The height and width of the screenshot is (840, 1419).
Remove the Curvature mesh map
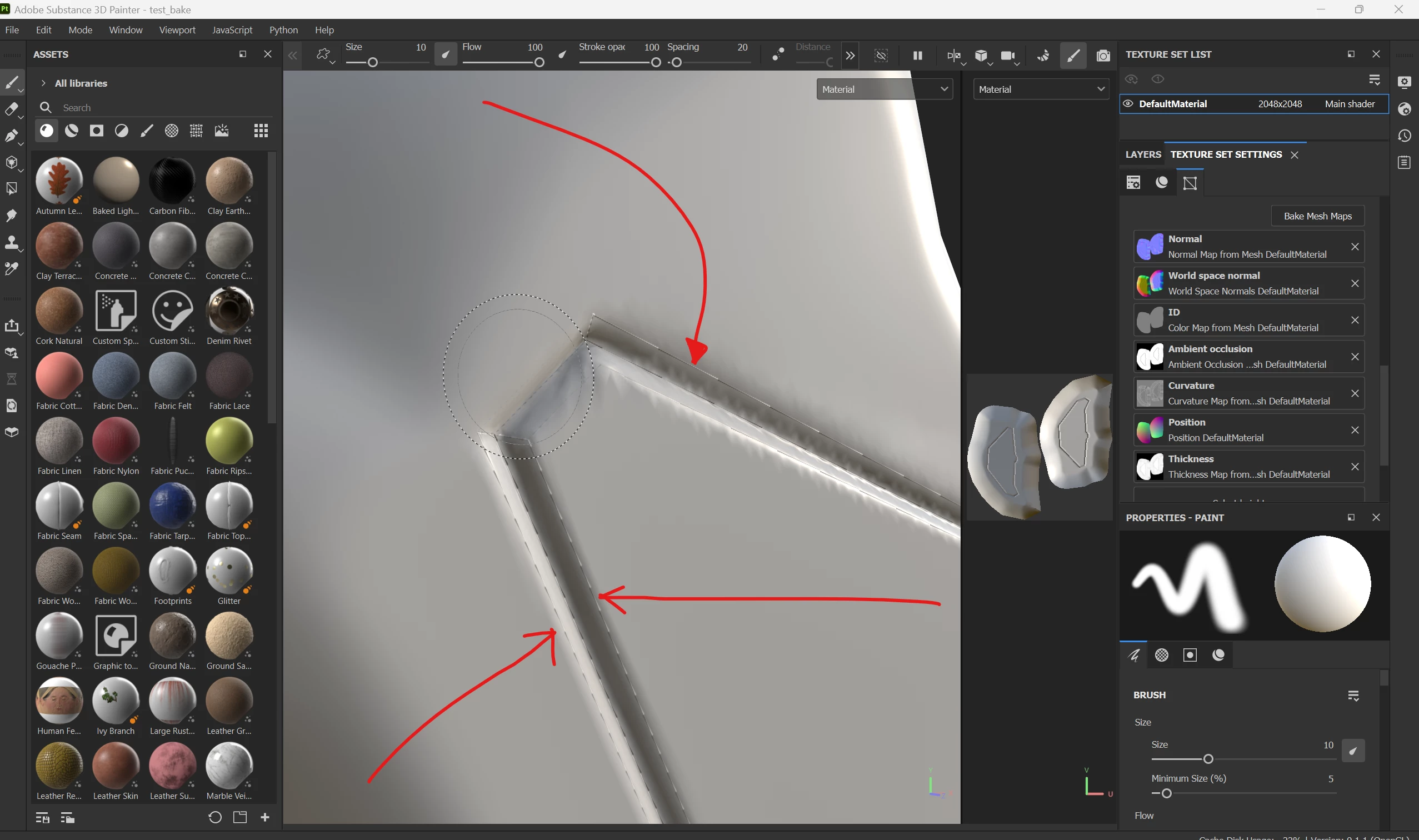[x=1355, y=393]
